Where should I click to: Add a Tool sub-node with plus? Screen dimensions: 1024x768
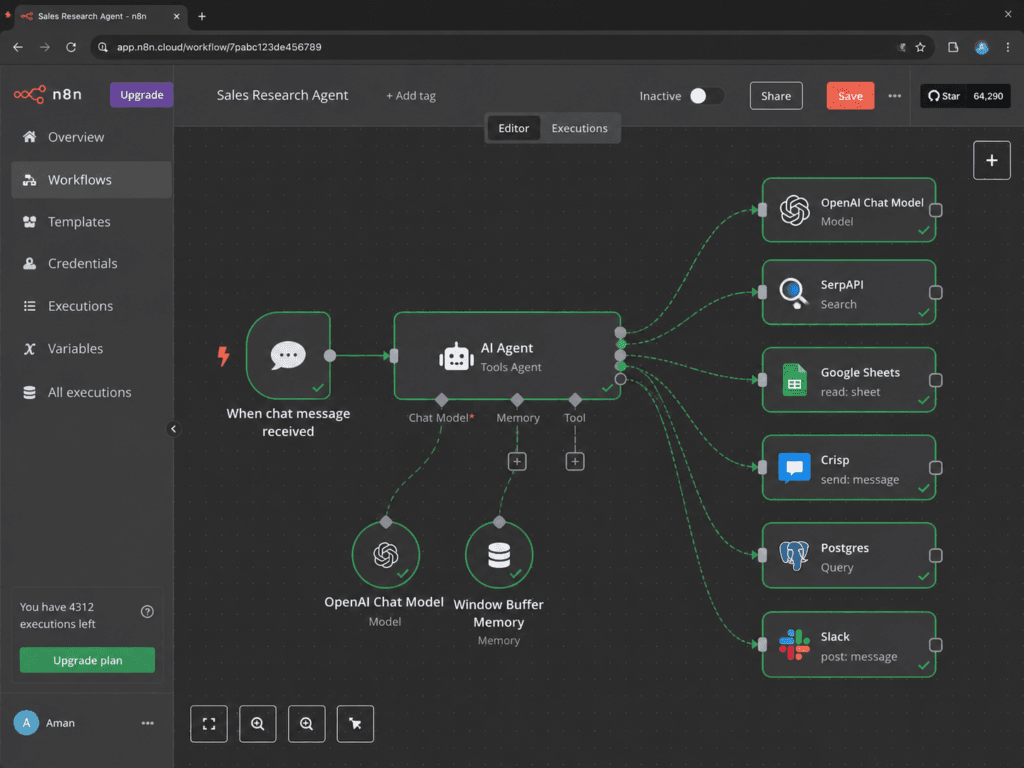(575, 462)
